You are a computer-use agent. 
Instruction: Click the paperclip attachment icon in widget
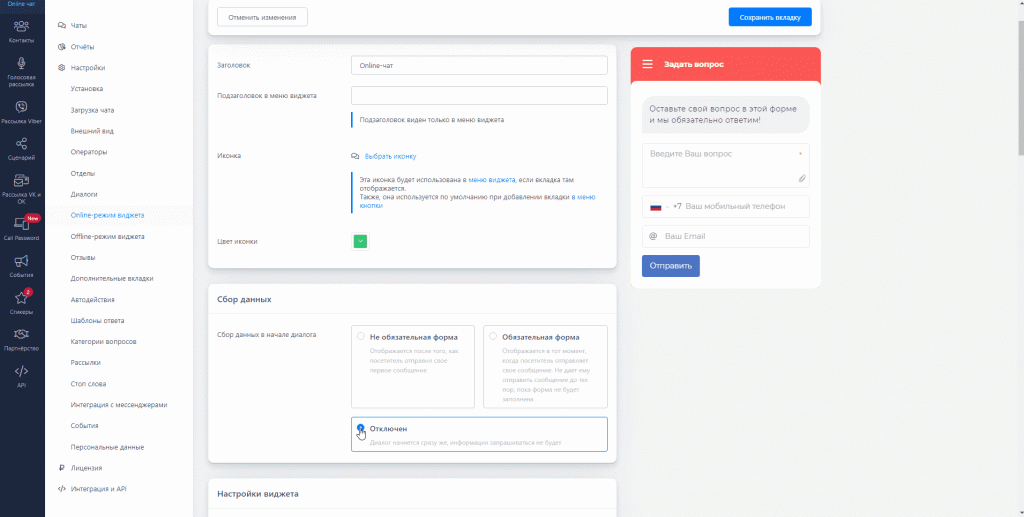pyautogui.click(x=801, y=178)
